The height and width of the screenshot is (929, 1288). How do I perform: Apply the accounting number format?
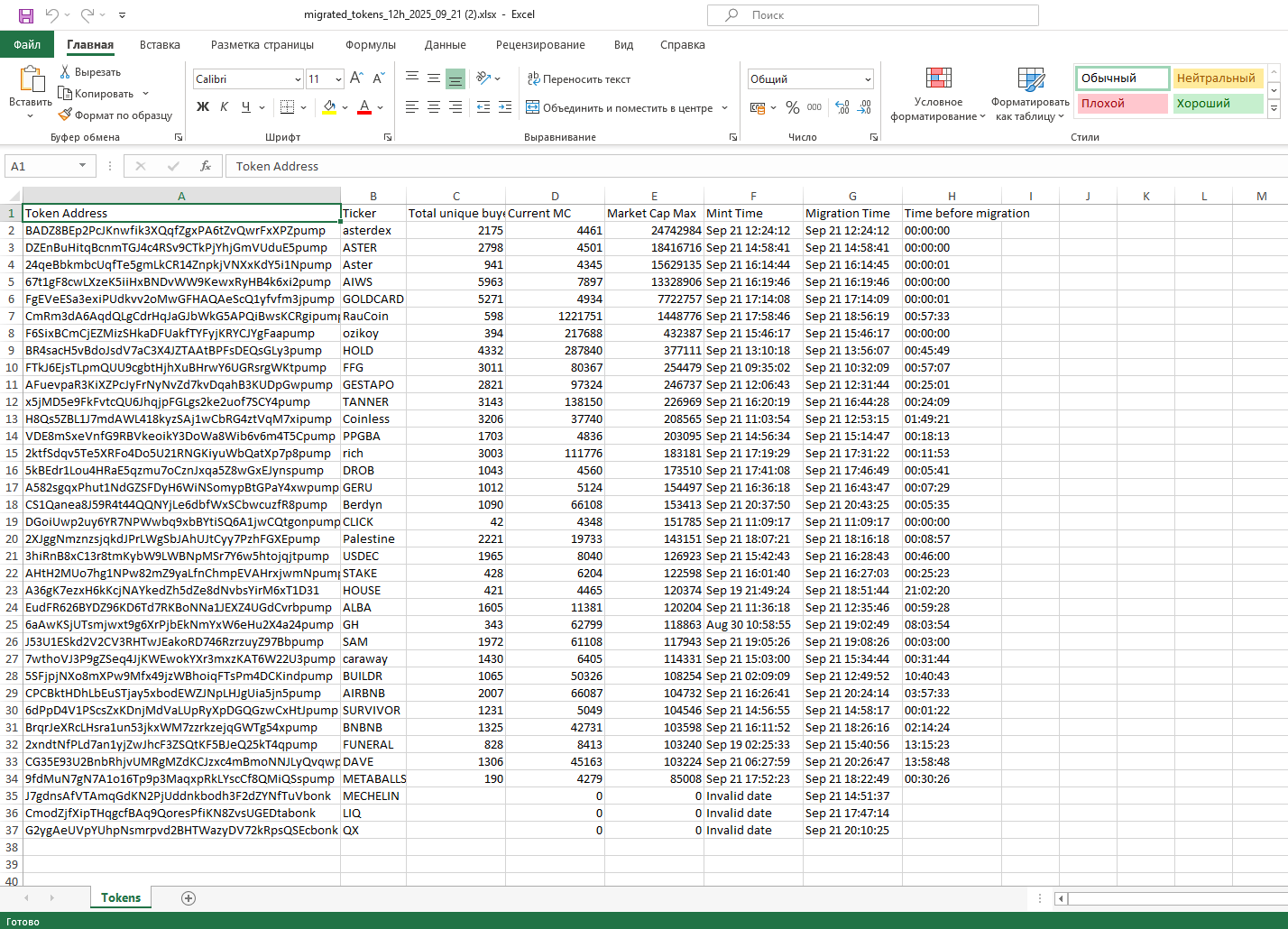[x=758, y=107]
